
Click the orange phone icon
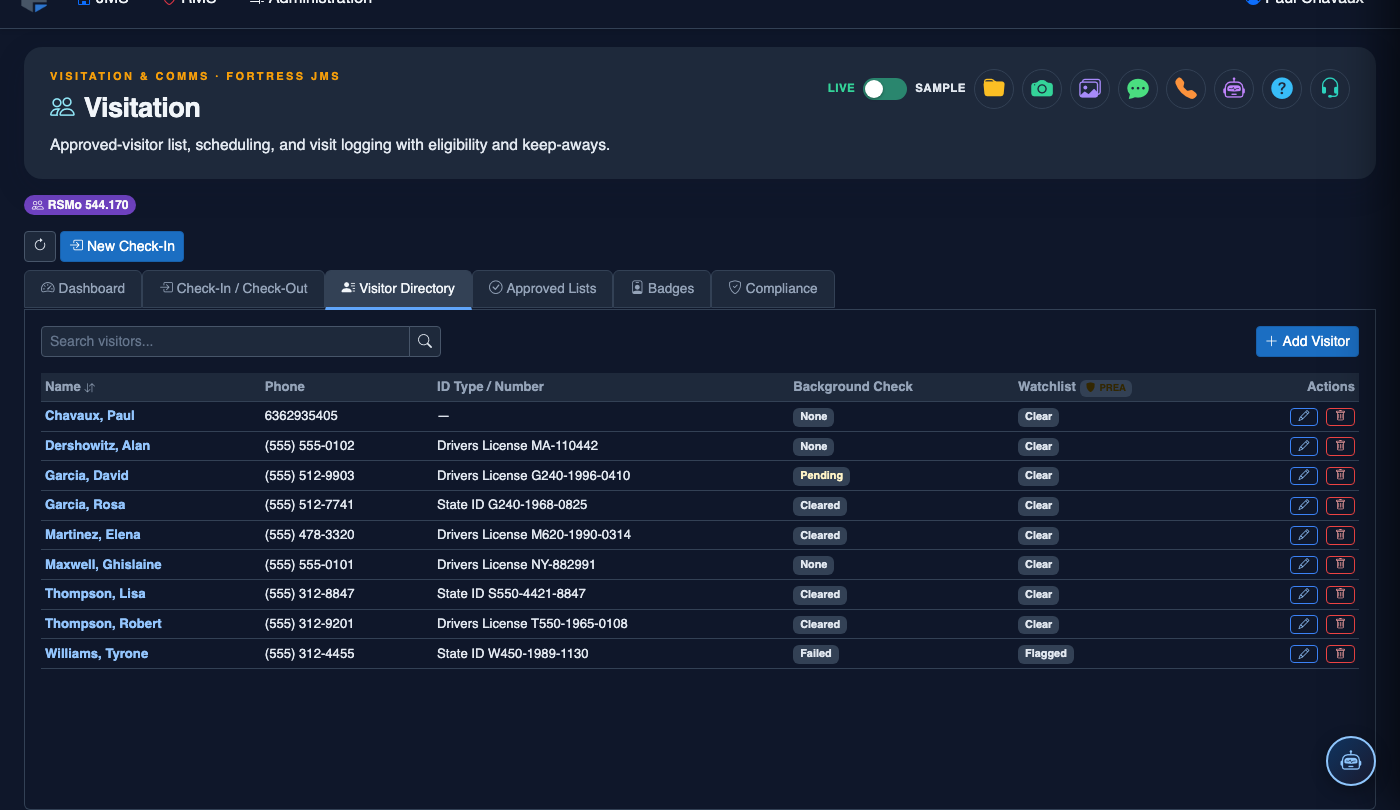click(x=1186, y=88)
